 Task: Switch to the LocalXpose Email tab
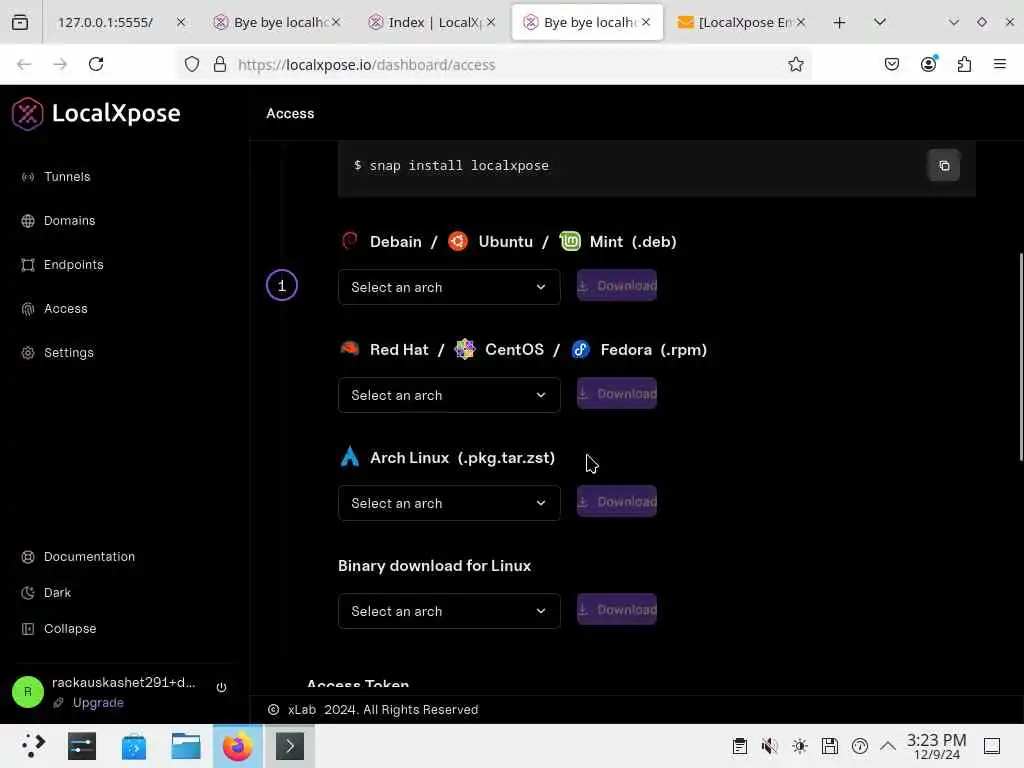tap(741, 22)
